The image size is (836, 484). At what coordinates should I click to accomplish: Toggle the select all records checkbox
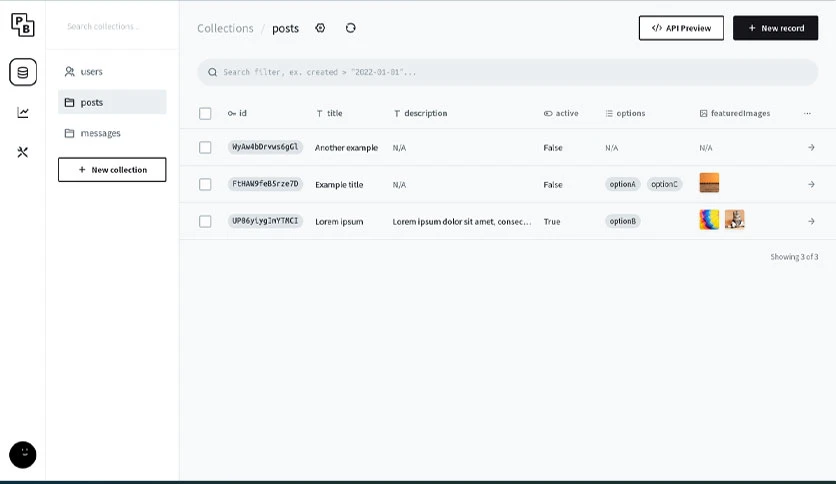[205, 114]
